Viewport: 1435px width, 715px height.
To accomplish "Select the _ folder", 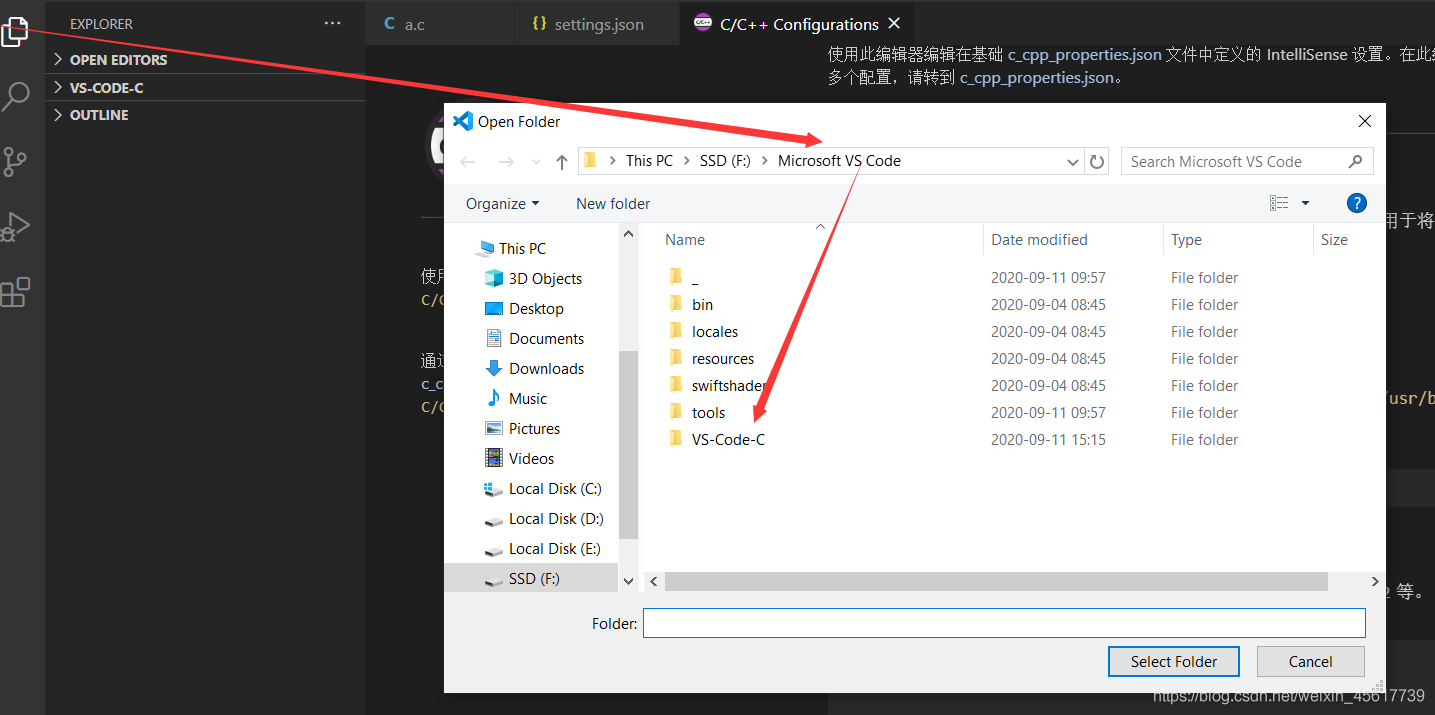I will (x=695, y=277).
